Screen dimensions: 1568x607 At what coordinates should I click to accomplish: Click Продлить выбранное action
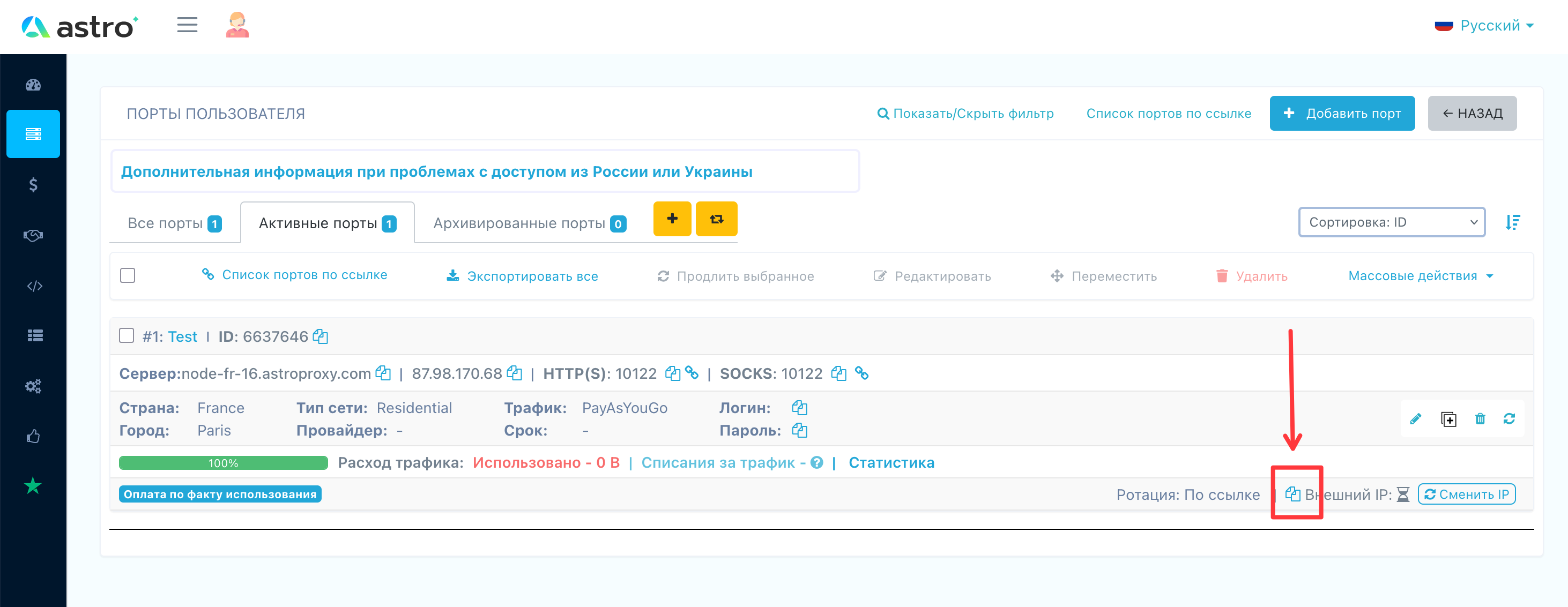coord(735,275)
